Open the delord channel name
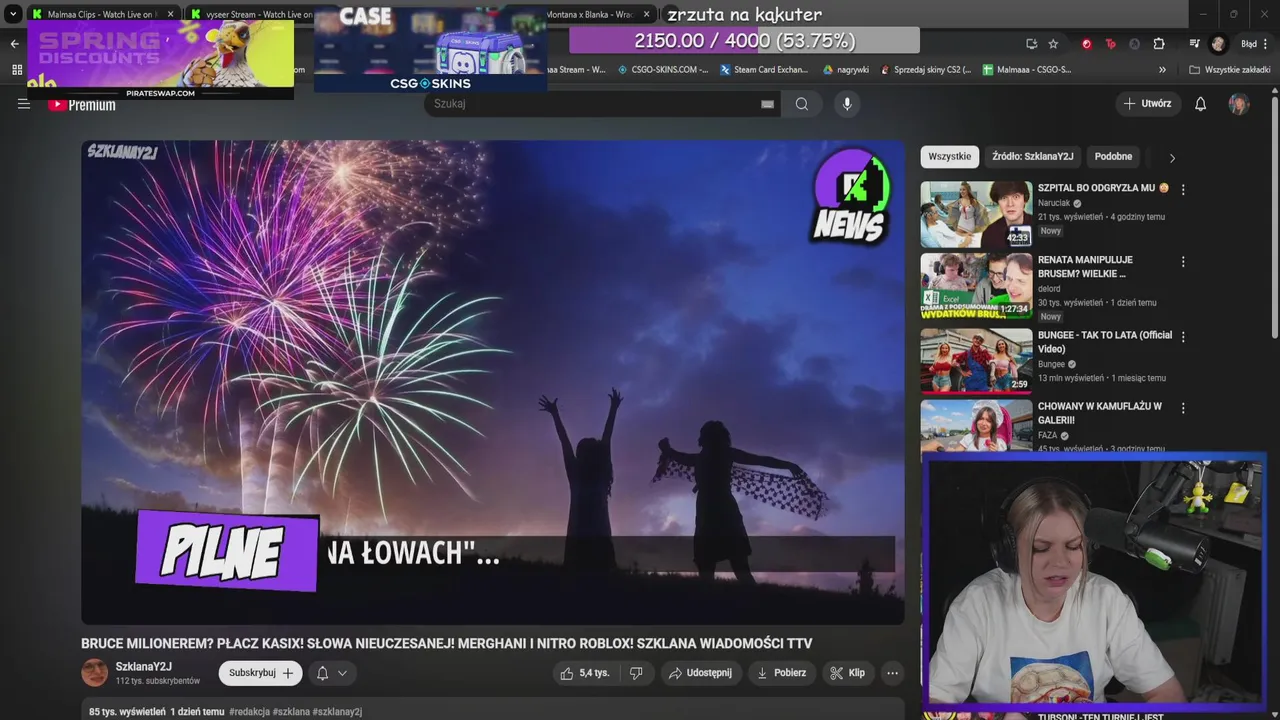 tap(1049, 289)
